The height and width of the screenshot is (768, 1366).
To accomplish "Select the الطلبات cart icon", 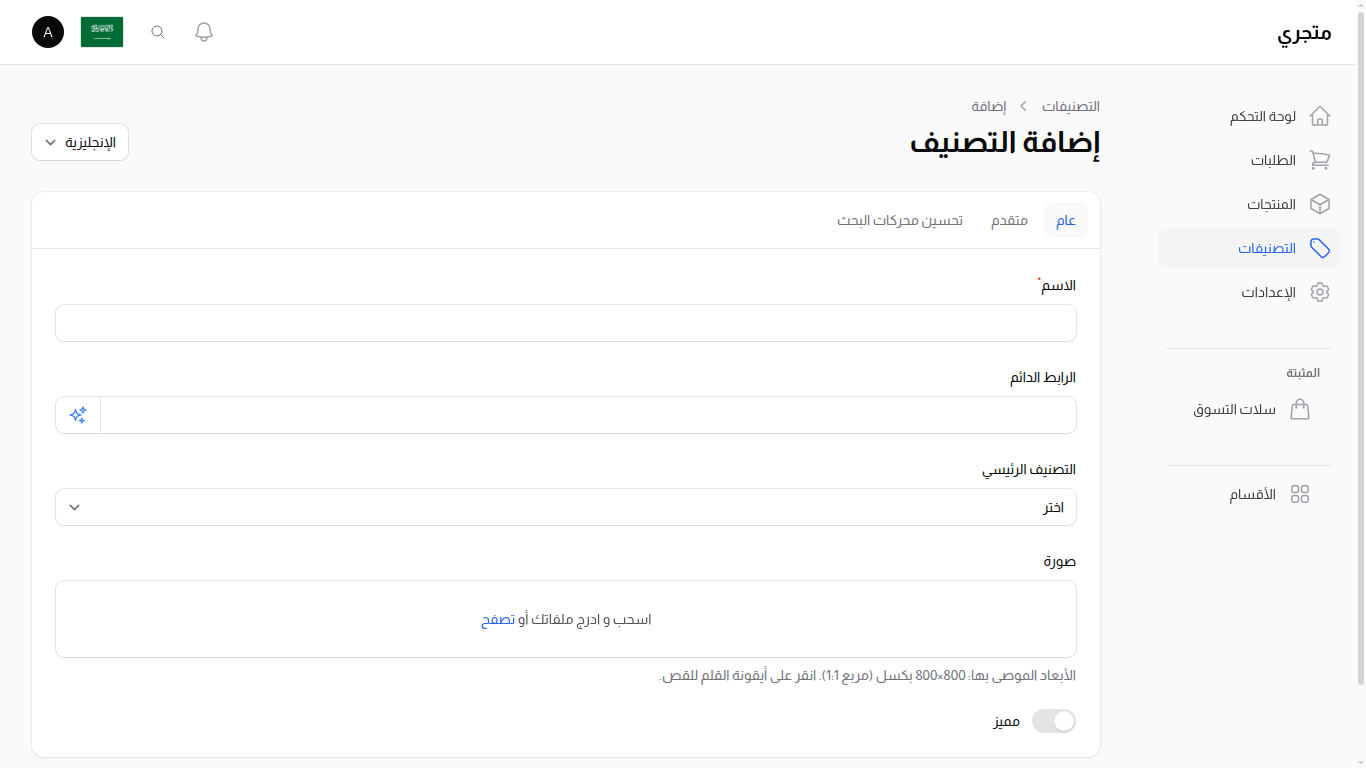I will pos(1320,160).
